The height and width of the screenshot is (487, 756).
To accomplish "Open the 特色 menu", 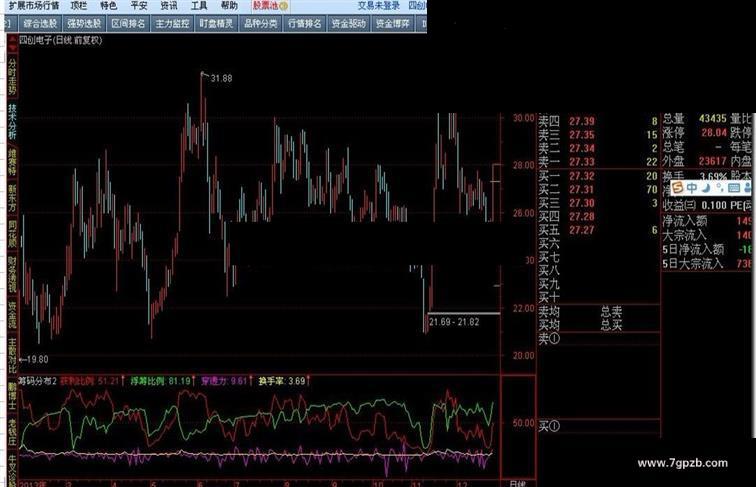I will (108, 6).
